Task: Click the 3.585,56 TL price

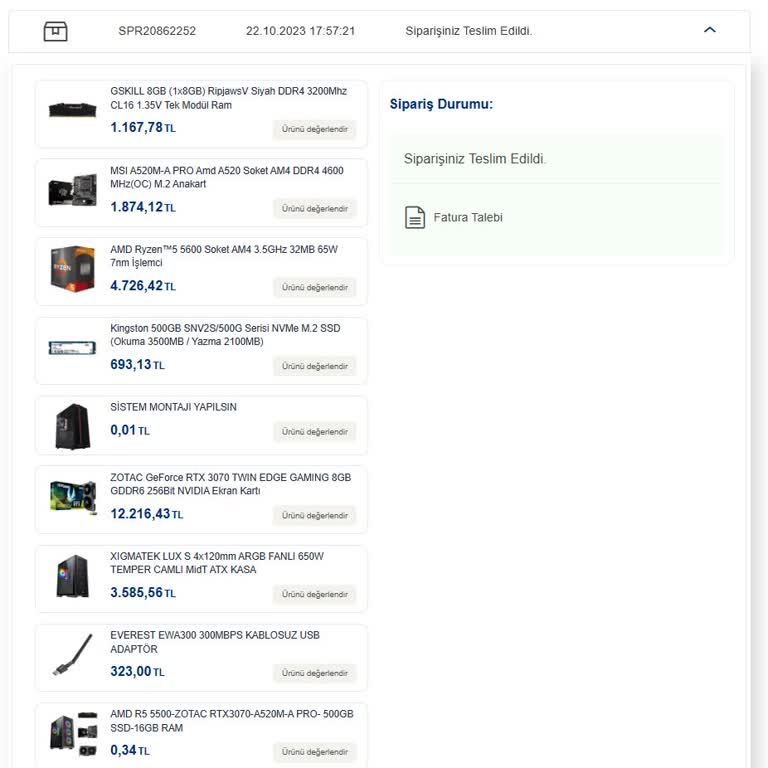Action: (143, 593)
